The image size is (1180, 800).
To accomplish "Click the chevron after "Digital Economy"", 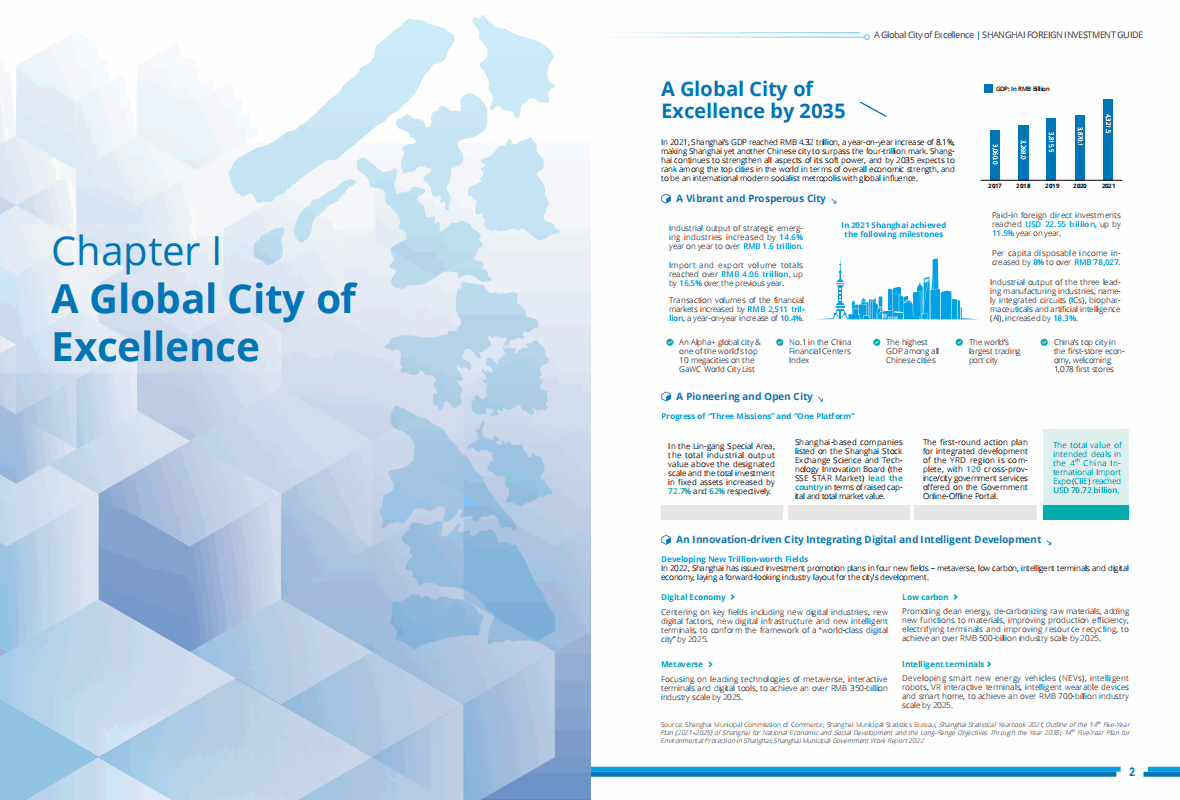I will click(733, 597).
